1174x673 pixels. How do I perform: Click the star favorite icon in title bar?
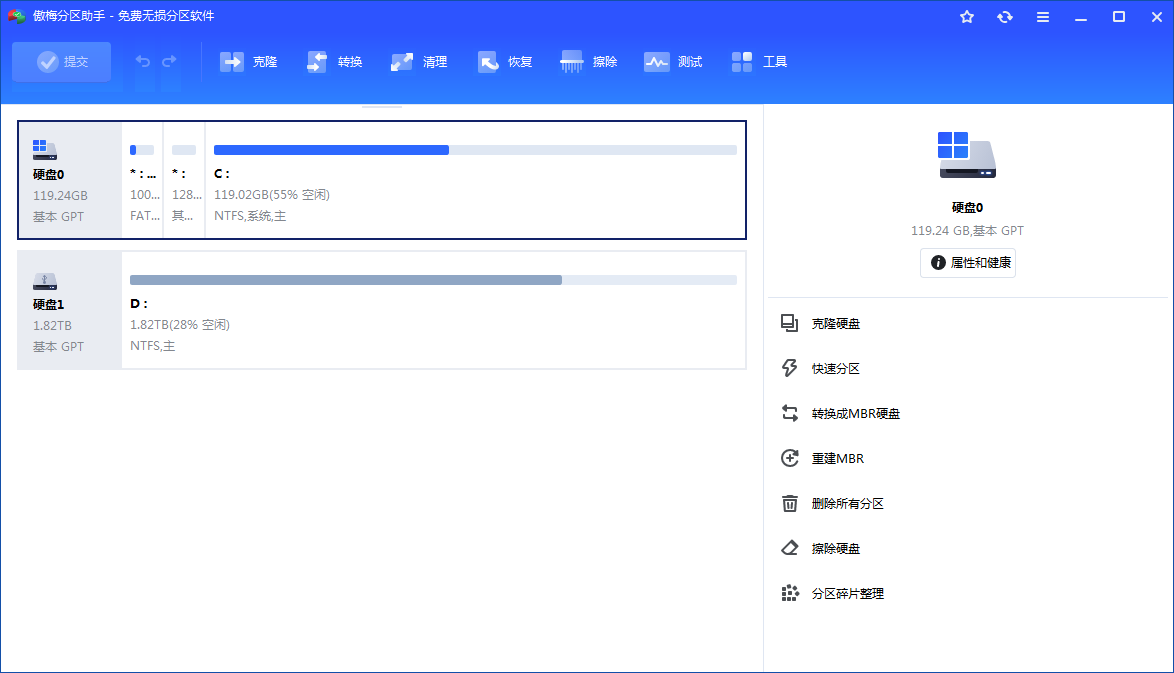coord(966,17)
